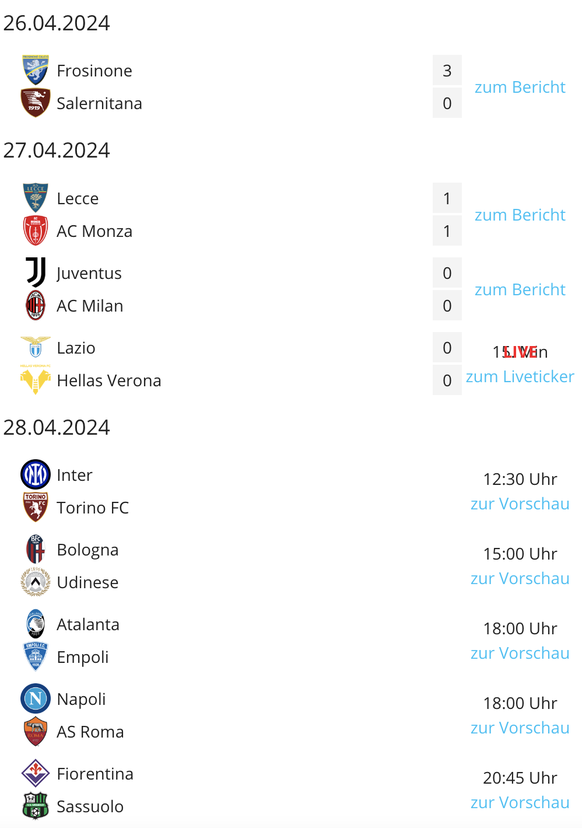This screenshot has width=582, height=828.
Task: Open preview for Fiorentina vs Sassuolo
Action: coord(520,803)
